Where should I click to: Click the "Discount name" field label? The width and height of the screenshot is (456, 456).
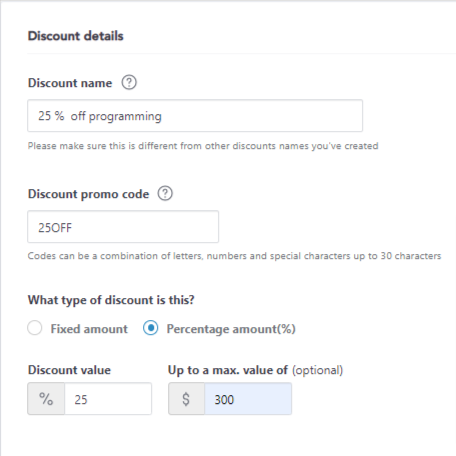pos(70,83)
